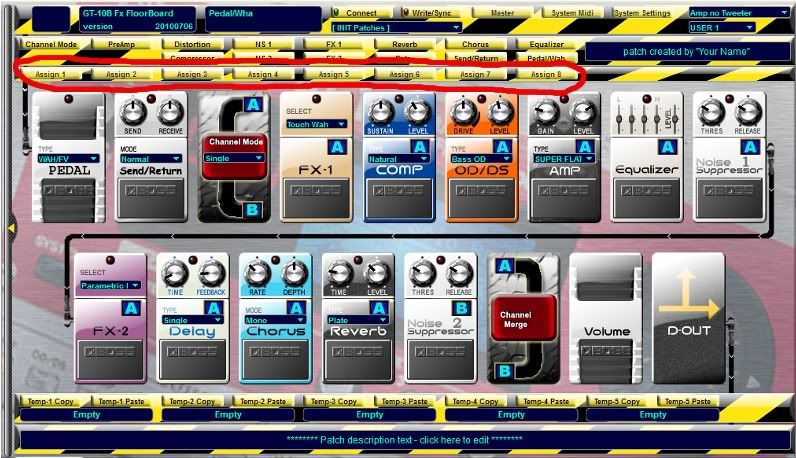Open the AMP type SUPER FLAT dropdown
Image resolution: width=796 pixels, height=458 pixels.
564,158
